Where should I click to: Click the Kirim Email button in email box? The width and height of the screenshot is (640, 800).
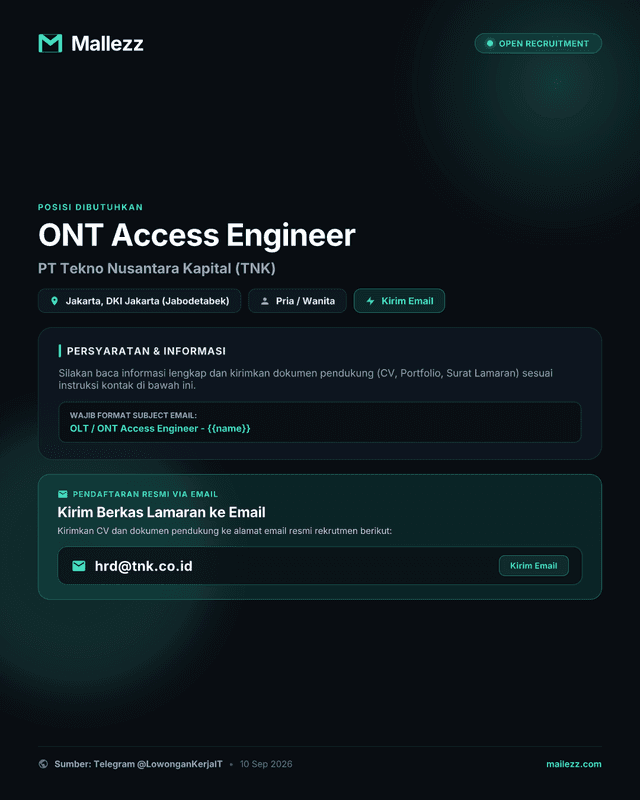533,565
